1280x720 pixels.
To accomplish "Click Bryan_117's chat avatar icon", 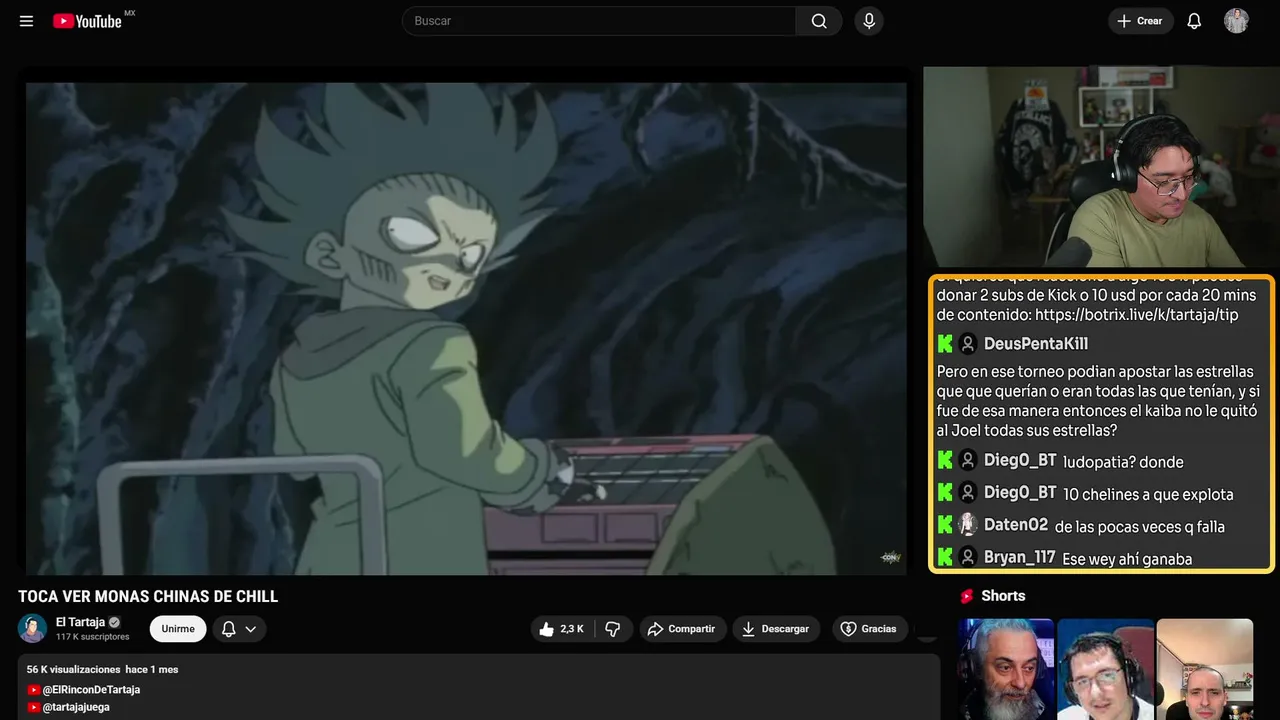I will [x=968, y=558].
